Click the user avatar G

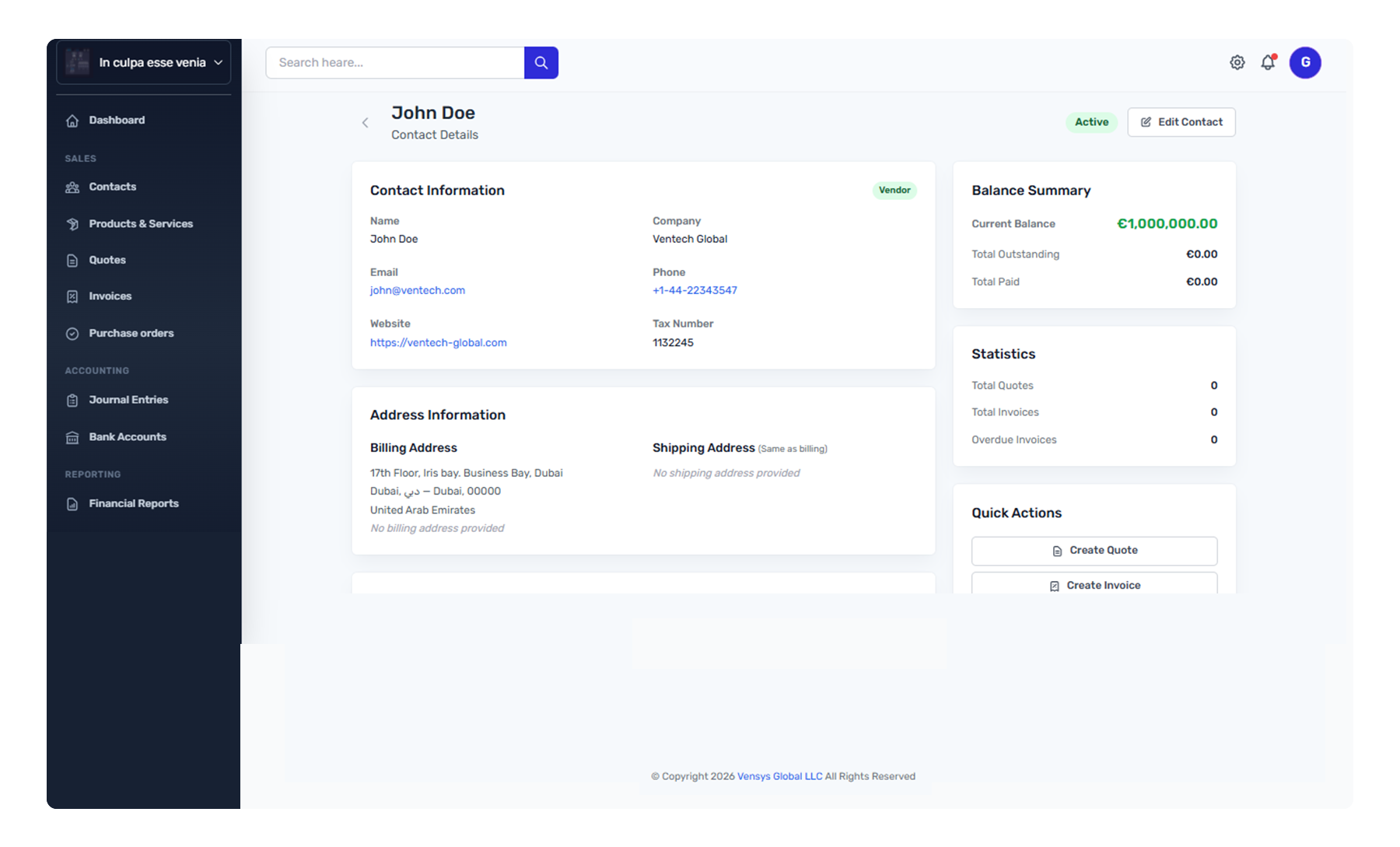click(1304, 63)
